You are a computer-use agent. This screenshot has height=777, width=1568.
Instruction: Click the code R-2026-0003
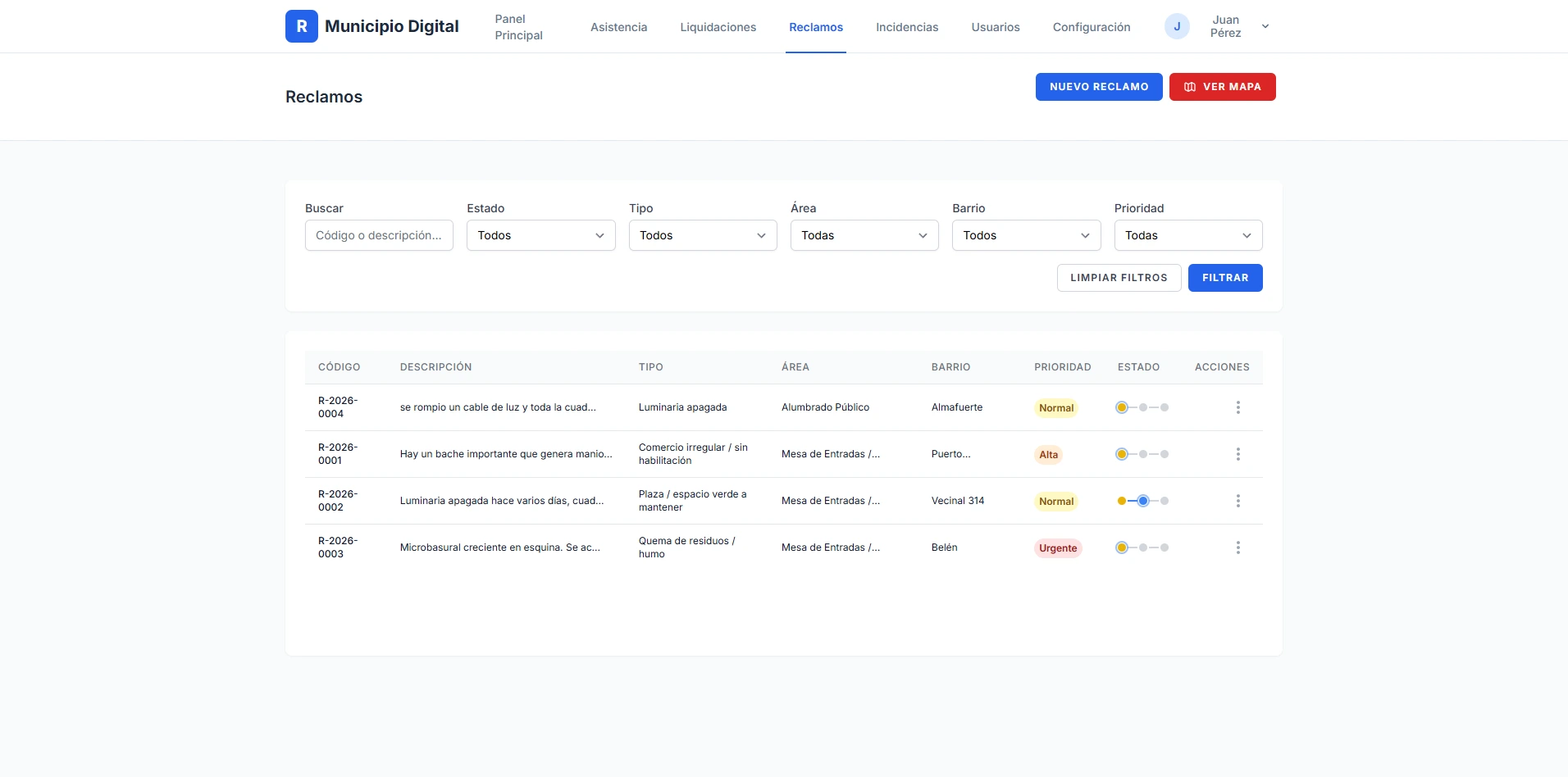(338, 548)
